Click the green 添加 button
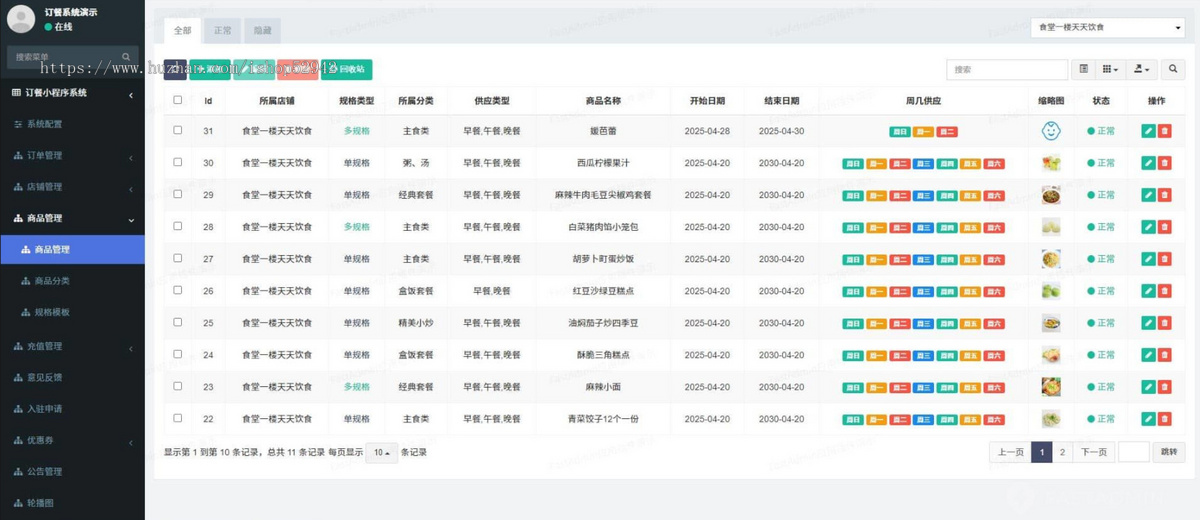The height and width of the screenshot is (520, 1200). pyautogui.click(x=209, y=69)
